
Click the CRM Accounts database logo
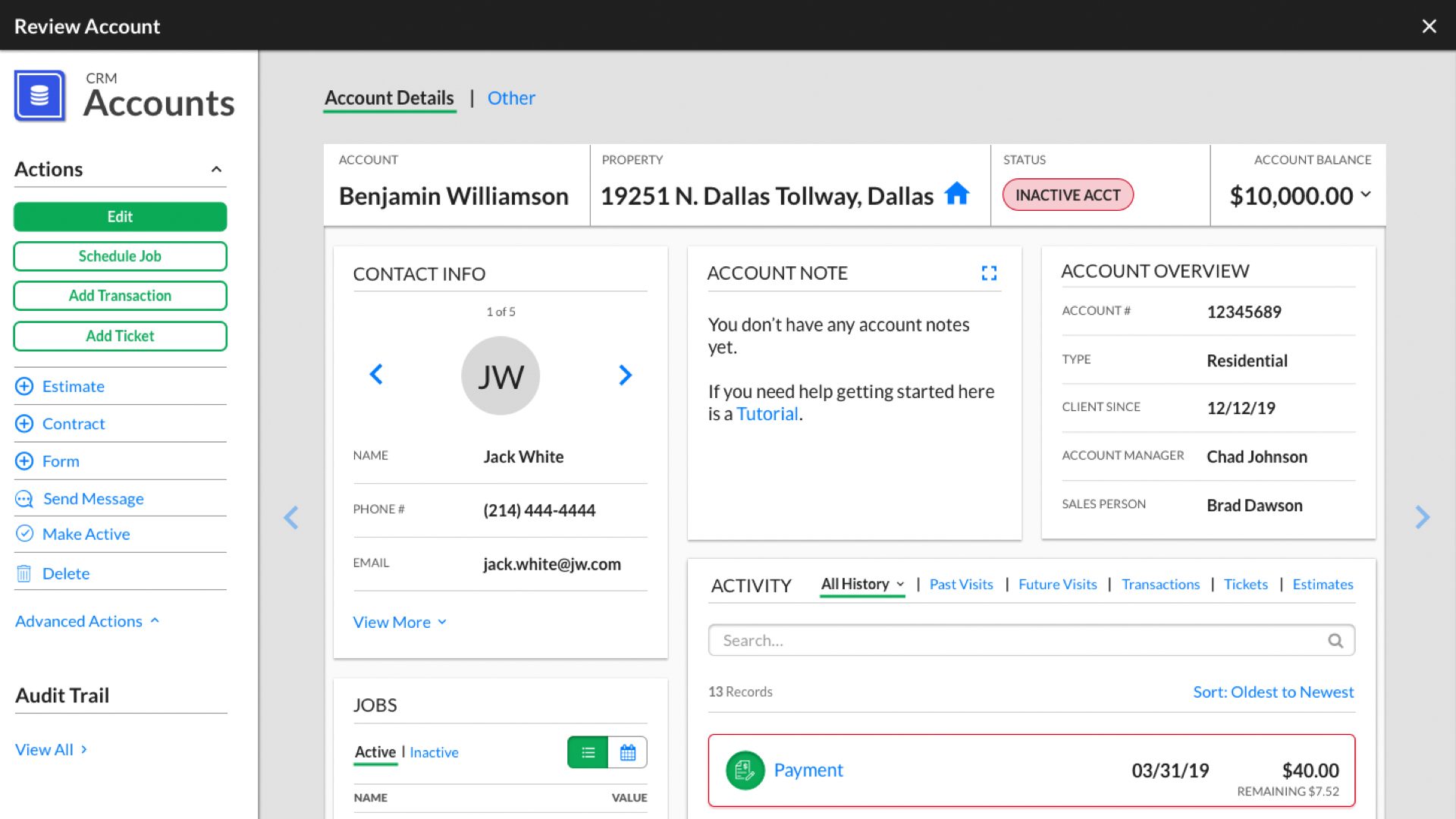[40, 96]
